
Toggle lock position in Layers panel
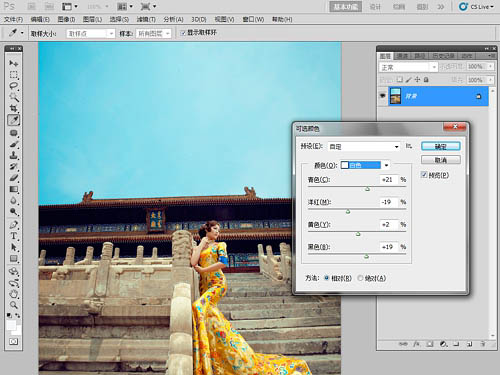[x=417, y=80]
